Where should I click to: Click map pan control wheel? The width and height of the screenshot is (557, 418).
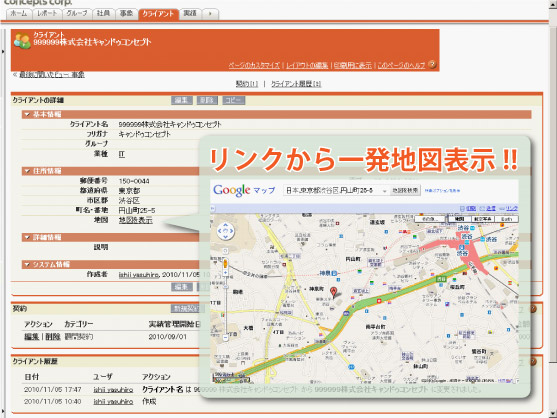point(226,231)
